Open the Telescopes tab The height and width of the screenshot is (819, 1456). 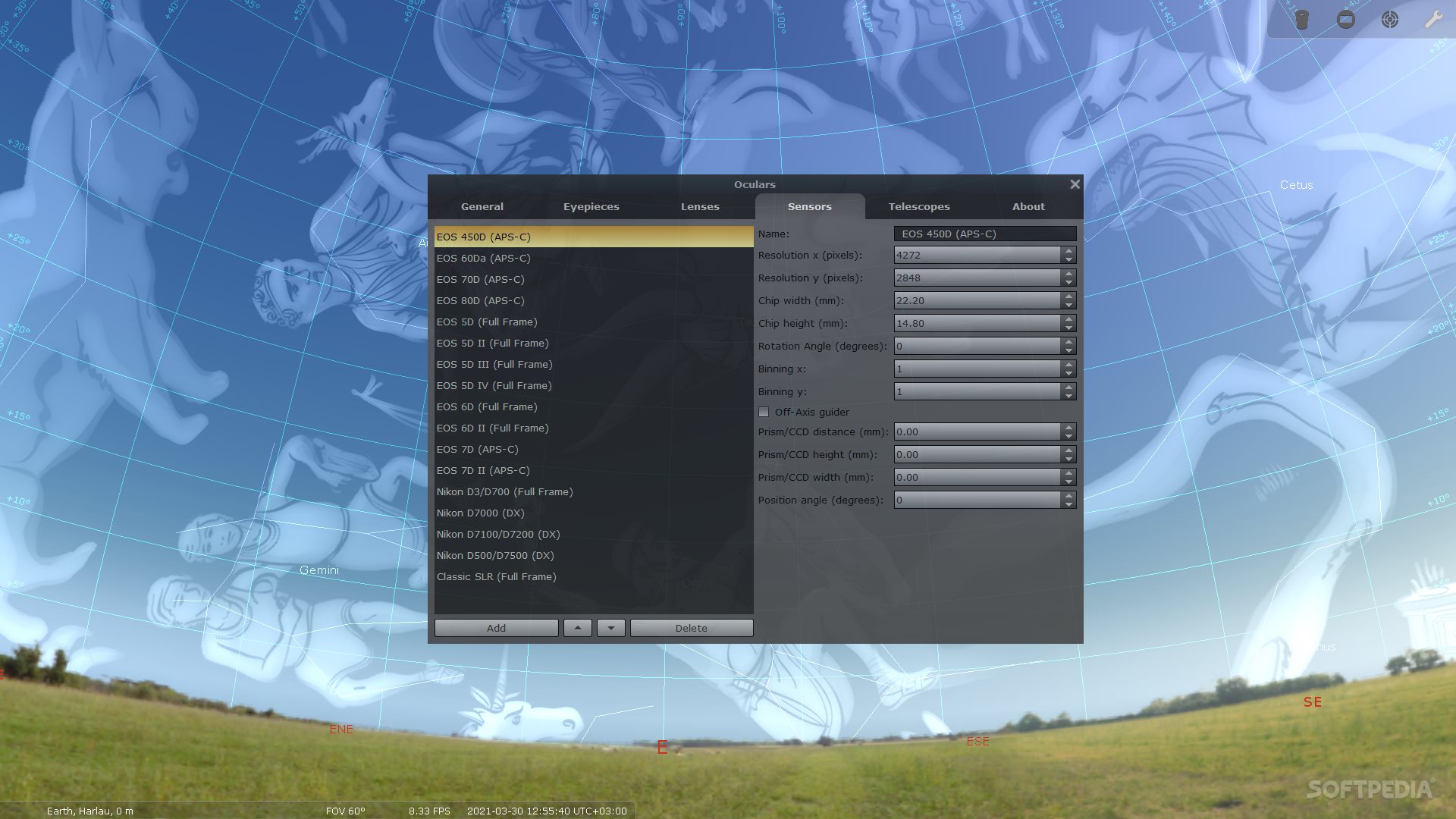(919, 206)
